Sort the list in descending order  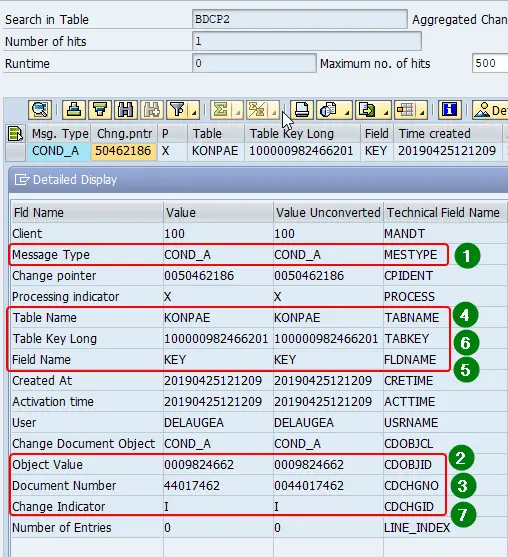(x=100, y=110)
